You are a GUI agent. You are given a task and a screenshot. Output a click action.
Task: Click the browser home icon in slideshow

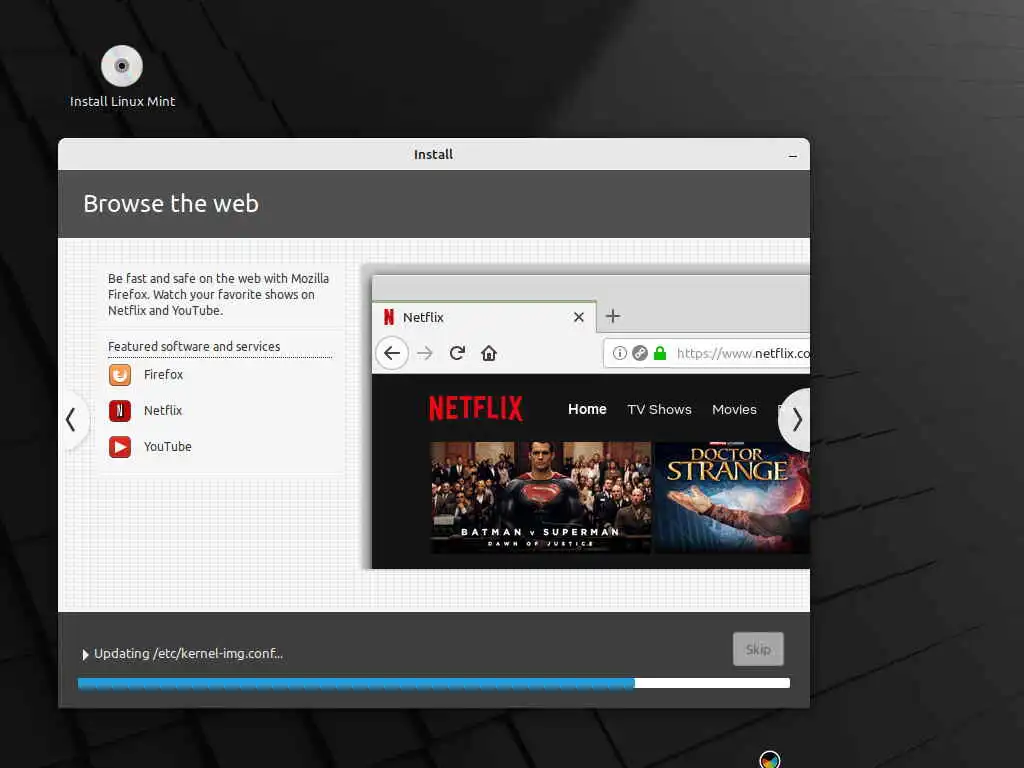(489, 353)
